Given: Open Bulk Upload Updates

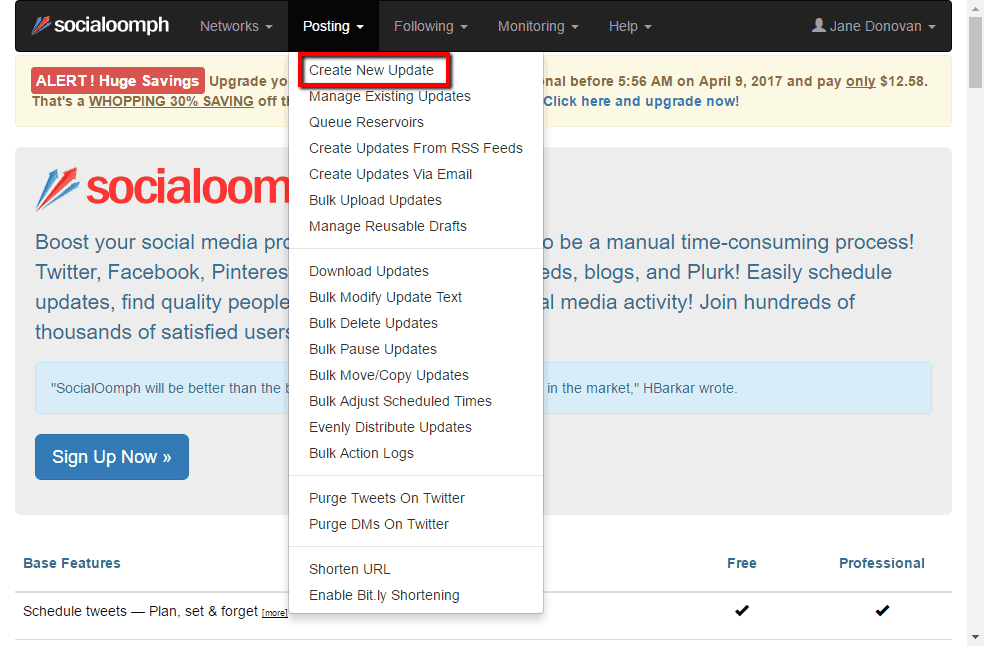Looking at the screenshot, I should click(375, 200).
